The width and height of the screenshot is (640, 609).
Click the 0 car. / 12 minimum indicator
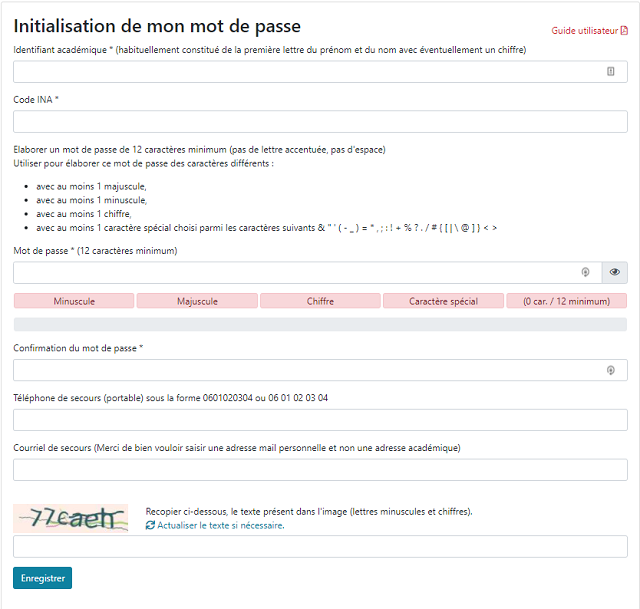point(567,301)
